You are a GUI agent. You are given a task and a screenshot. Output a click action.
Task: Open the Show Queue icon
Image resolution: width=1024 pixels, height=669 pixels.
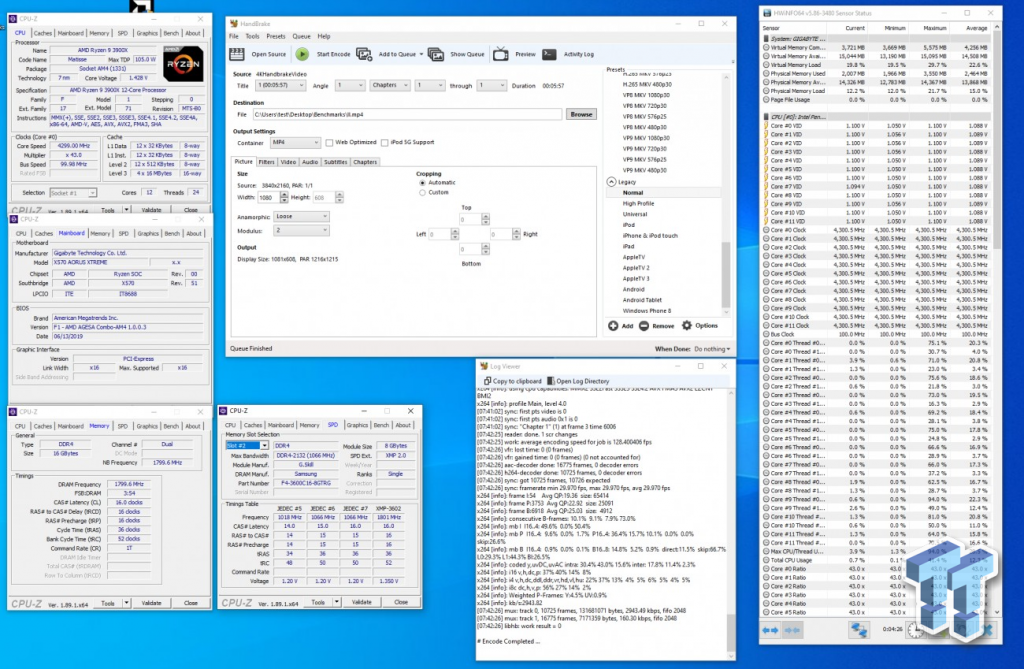438,54
